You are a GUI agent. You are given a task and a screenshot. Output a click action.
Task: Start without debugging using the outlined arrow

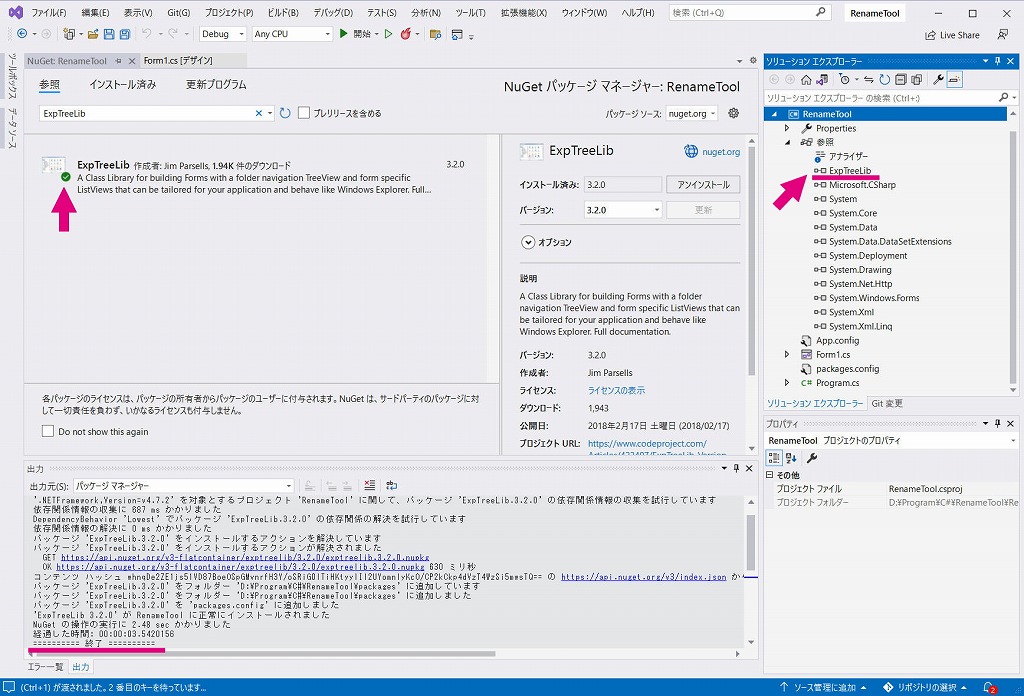click(389, 34)
